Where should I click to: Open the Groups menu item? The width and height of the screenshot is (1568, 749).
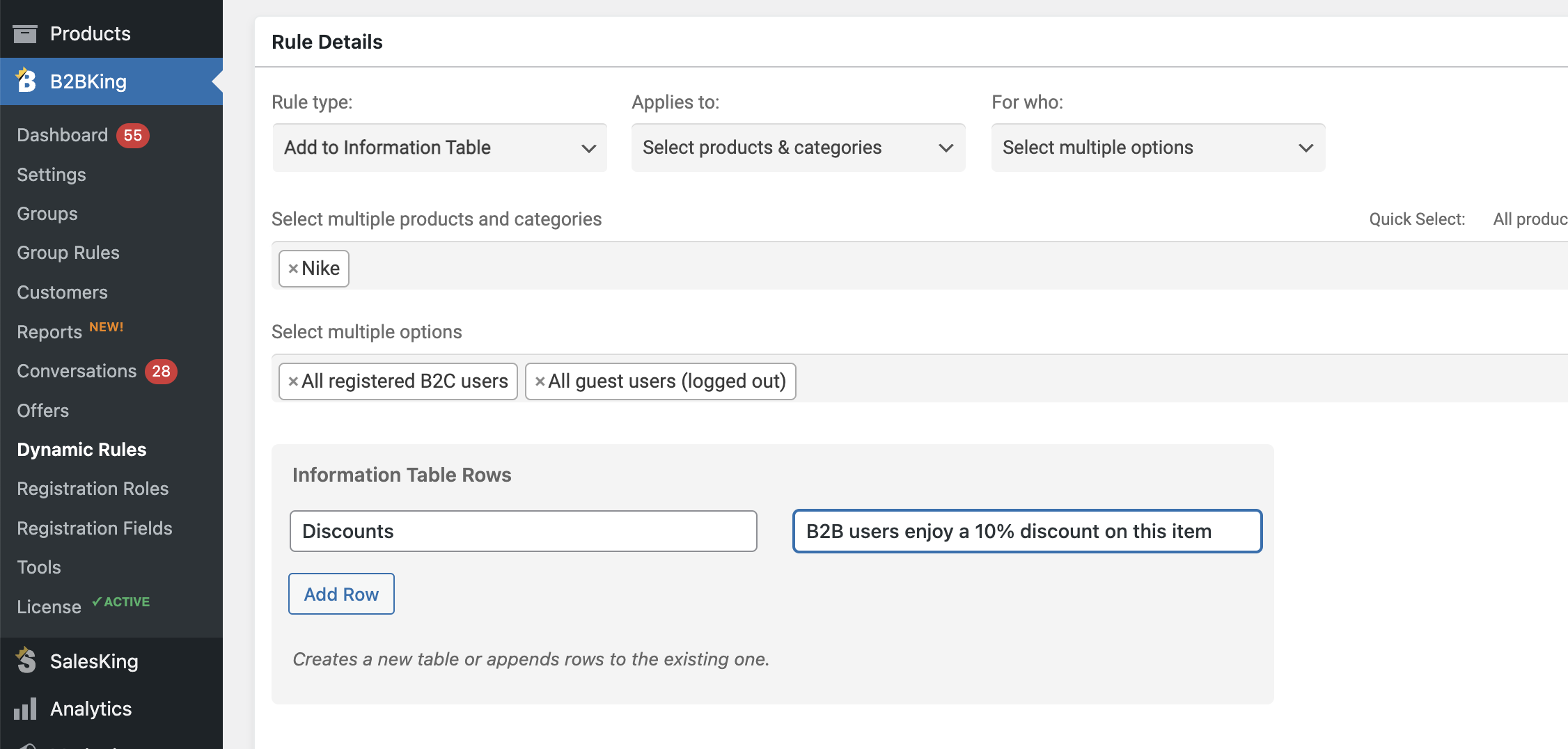coord(47,214)
